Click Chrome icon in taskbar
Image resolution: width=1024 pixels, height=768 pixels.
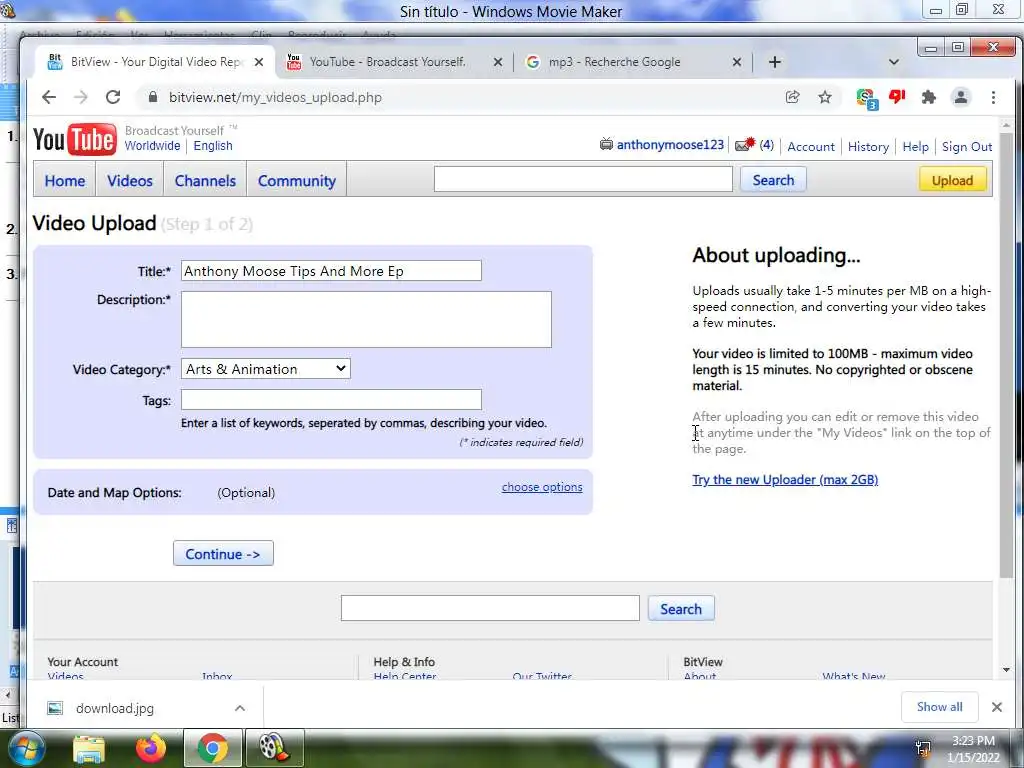(212, 748)
